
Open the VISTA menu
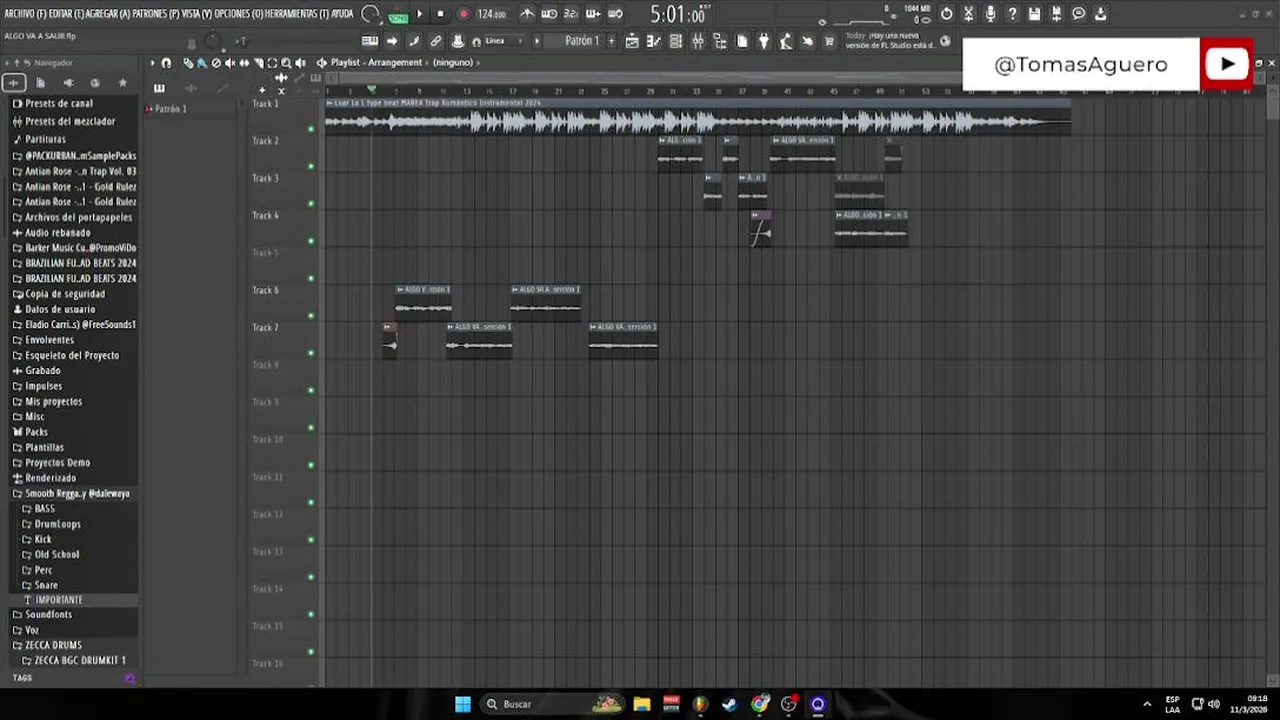pyautogui.click(x=197, y=14)
